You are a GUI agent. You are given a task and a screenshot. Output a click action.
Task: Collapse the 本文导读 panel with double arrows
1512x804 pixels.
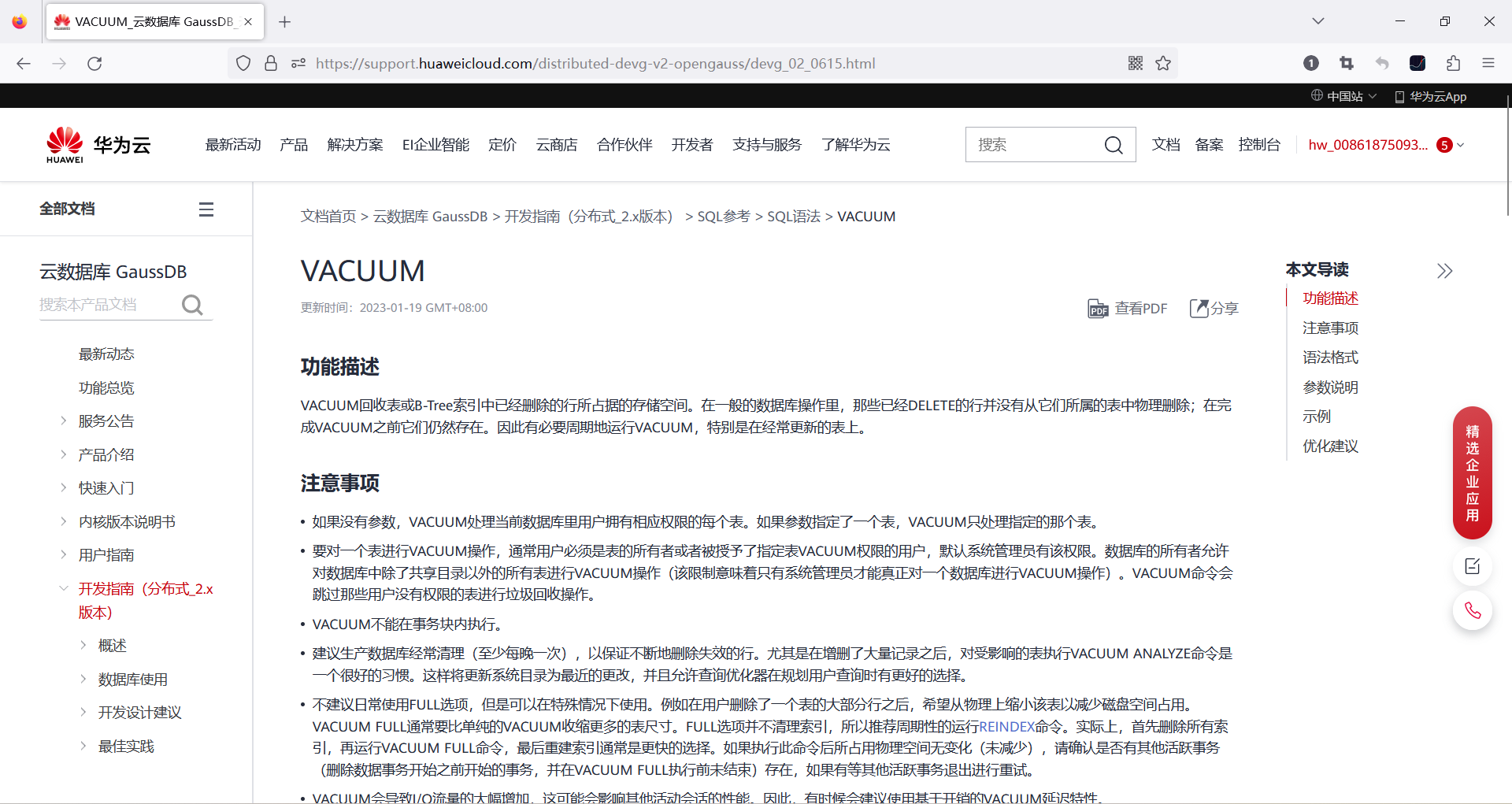point(1445,270)
